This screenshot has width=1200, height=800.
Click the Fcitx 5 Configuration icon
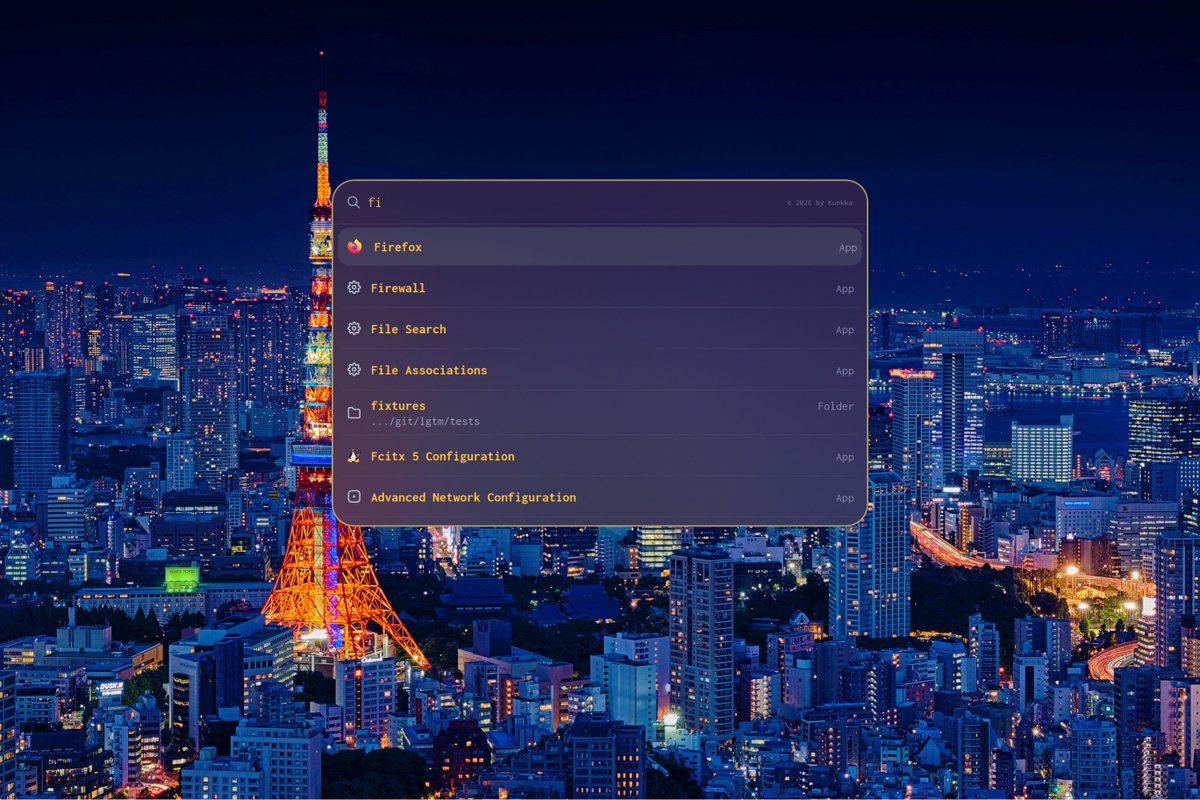354,457
